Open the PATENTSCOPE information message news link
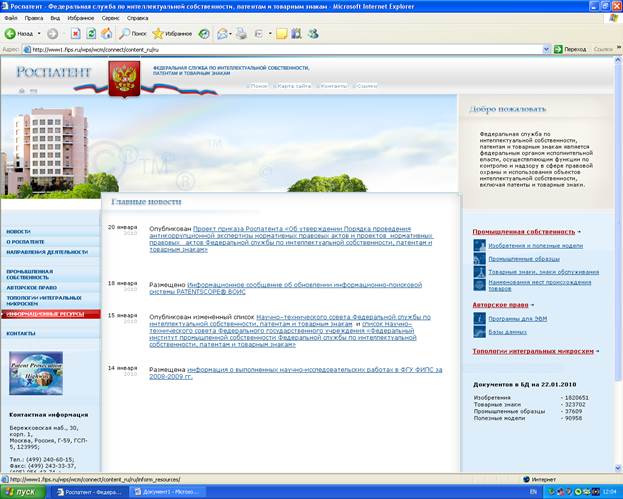The image size is (623, 499). [286, 288]
